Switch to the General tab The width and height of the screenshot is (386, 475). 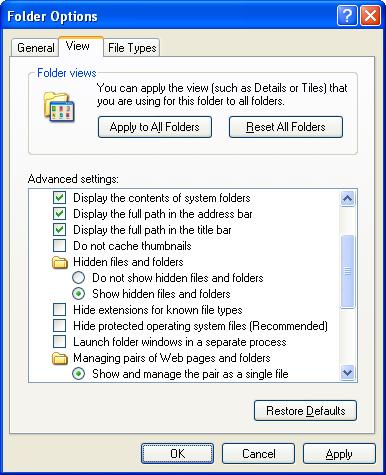coord(35,48)
